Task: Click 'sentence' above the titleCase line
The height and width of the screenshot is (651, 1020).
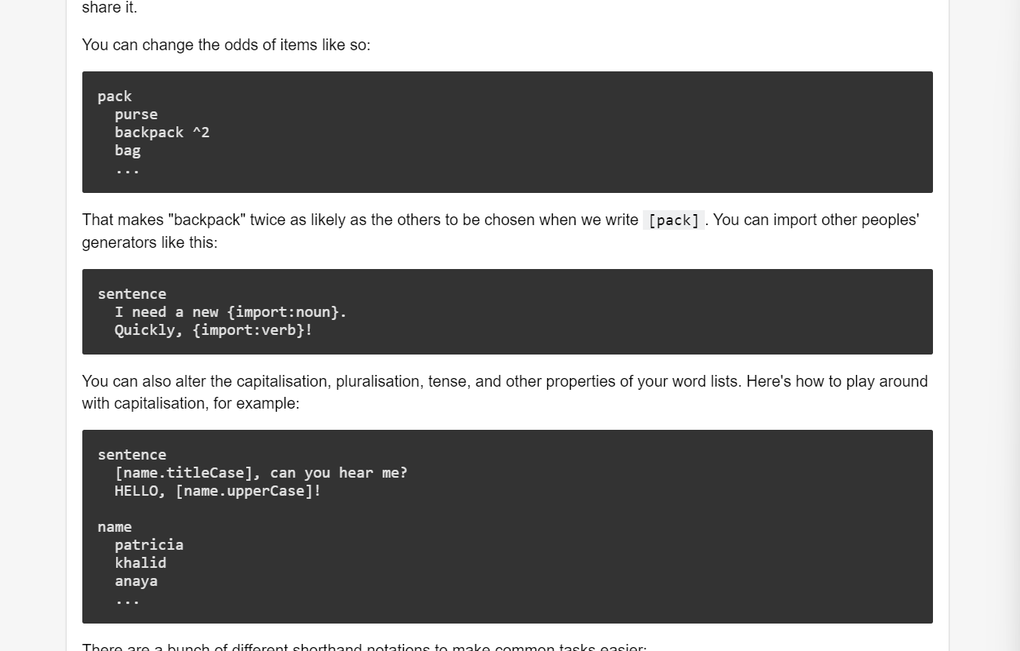Action: pyautogui.click(x=132, y=455)
